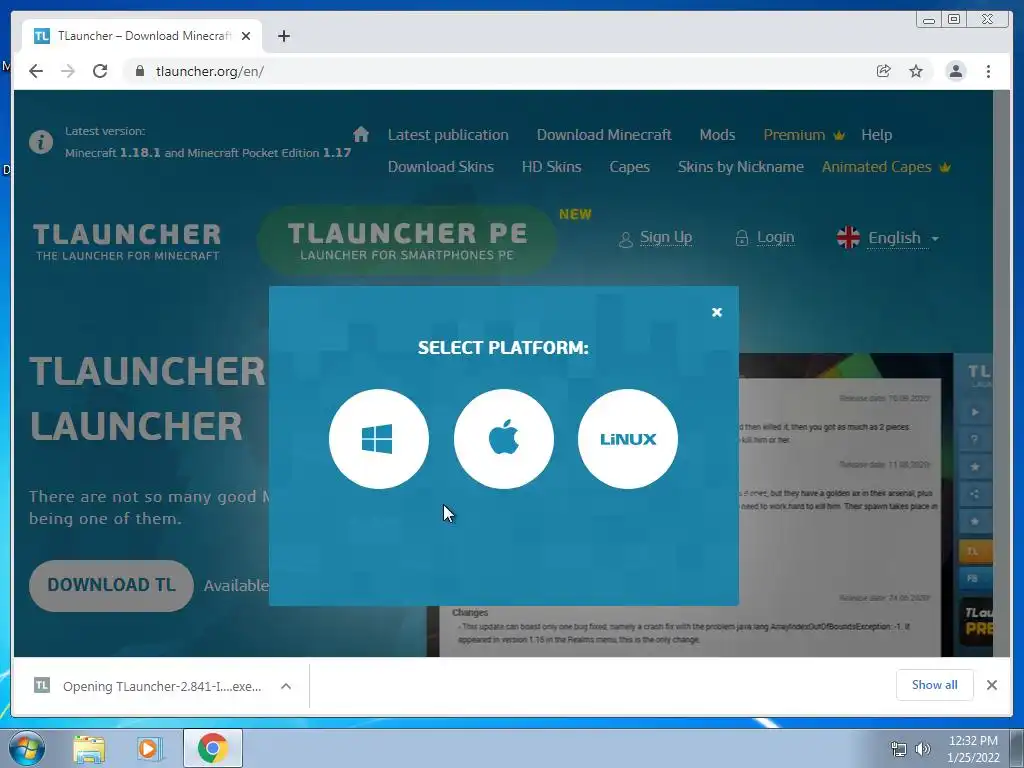Open the media player taskbar icon
This screenshot has height=768, width=1024.
coord(149,748)
